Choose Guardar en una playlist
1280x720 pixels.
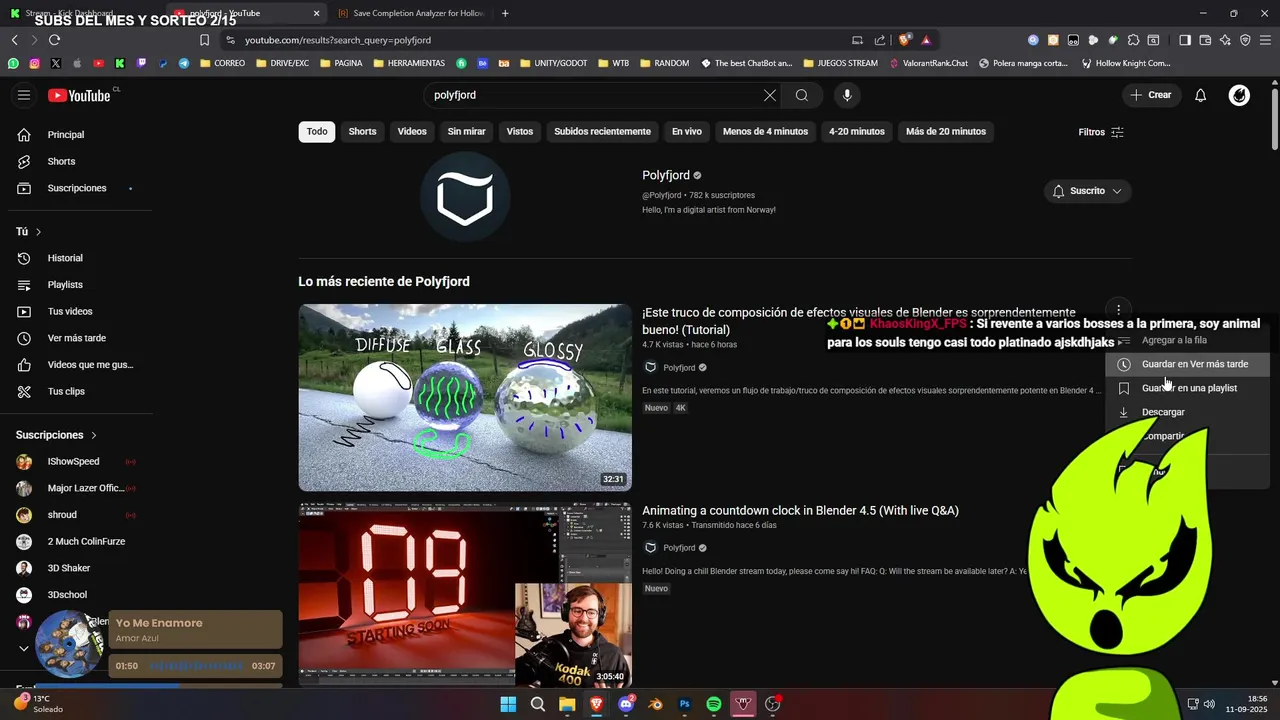point(1188,388)
